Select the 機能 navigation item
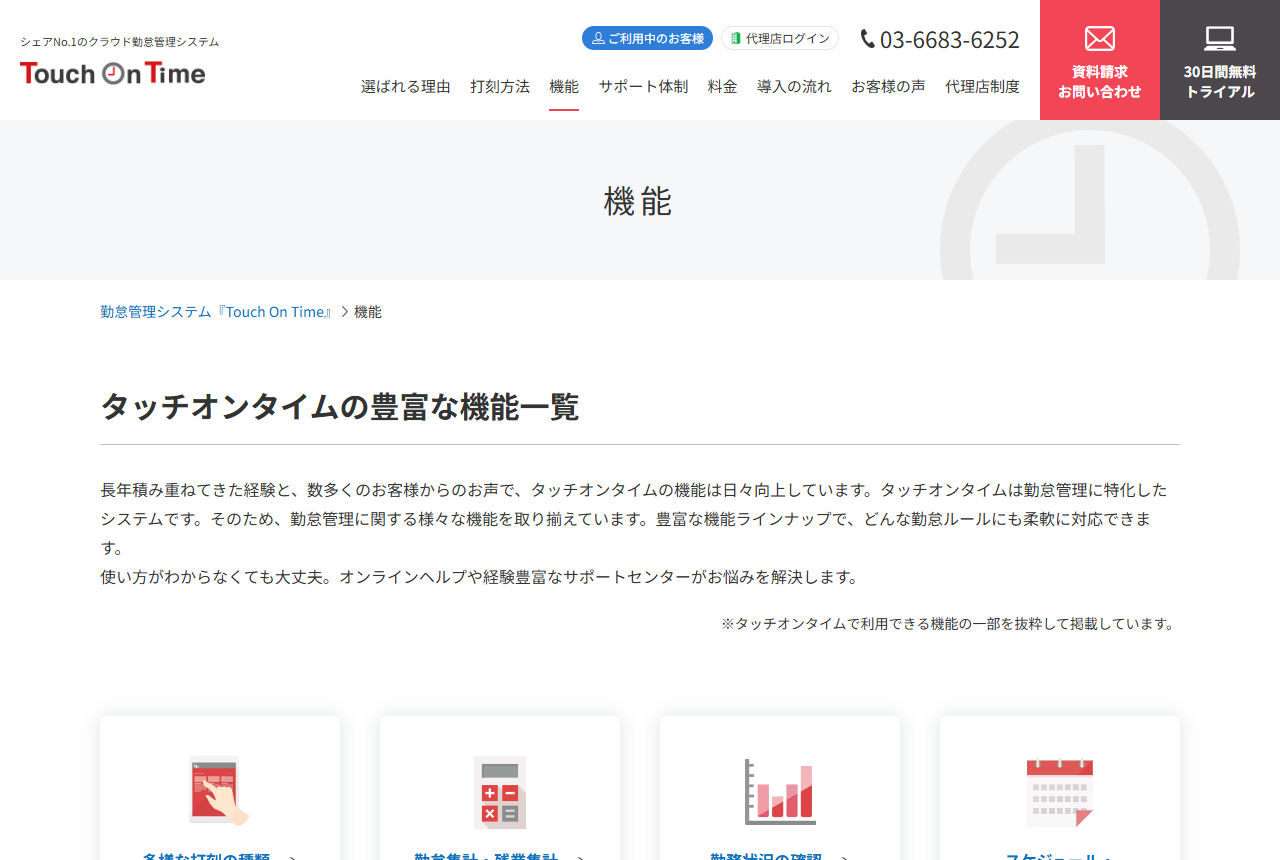The image size is (1280, 860). pyautogui.click(x=564, y=86)
